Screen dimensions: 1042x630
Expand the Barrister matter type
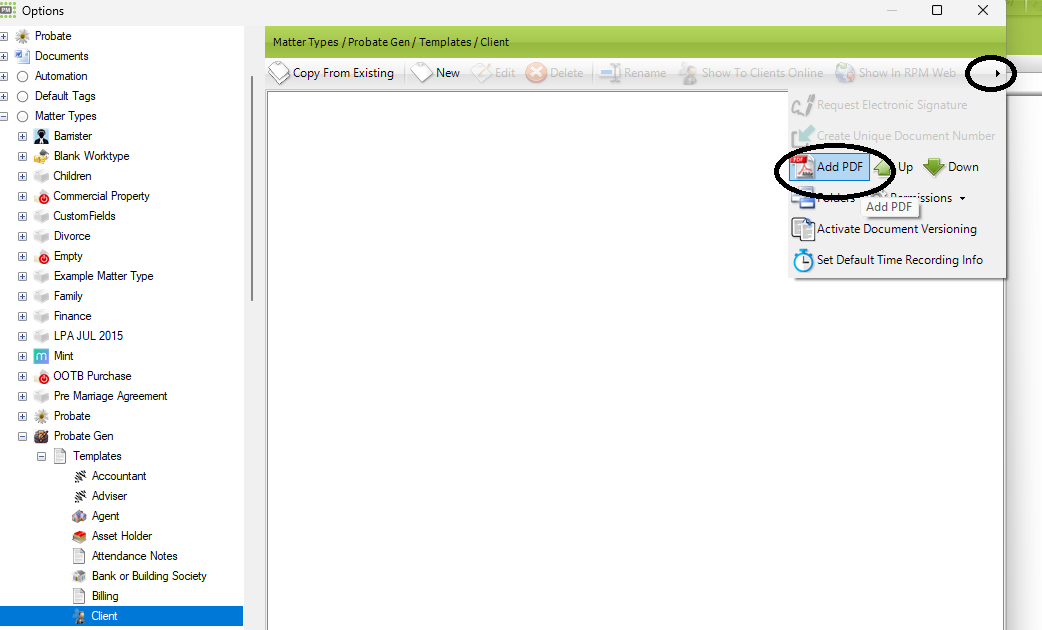pyautogui.click(x=23, y=136)
